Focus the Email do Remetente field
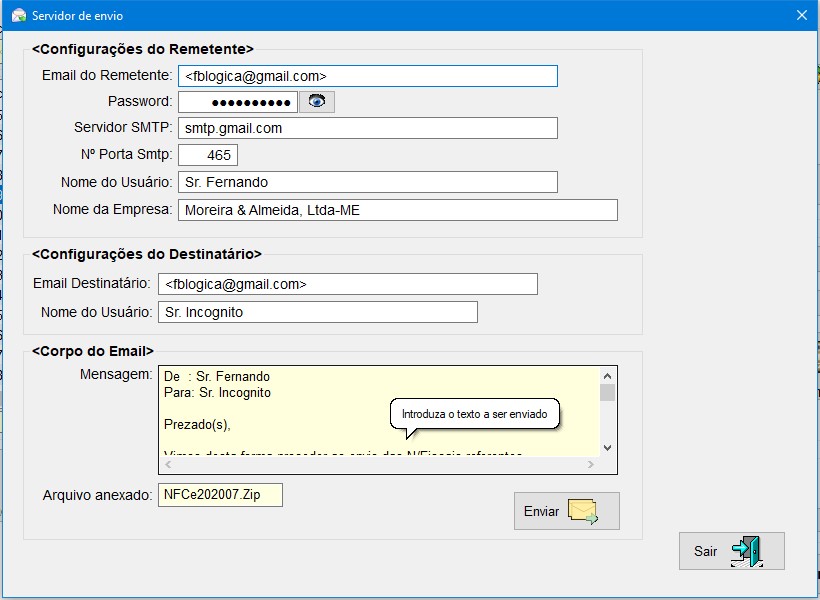Image resolution: width=820 pixels, height=600 pixels. pyautogui.click(x=366, y=76)
